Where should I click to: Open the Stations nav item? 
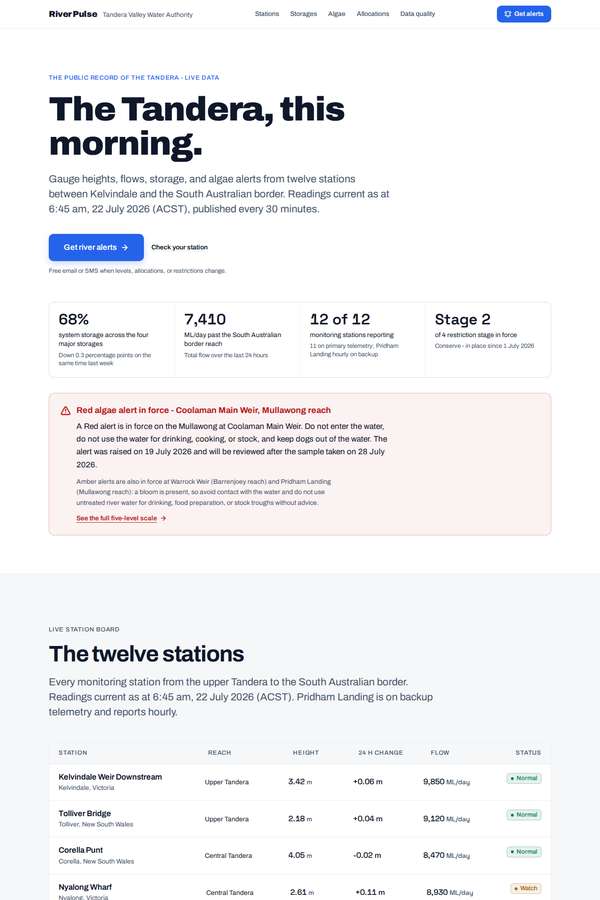[x=267, y=14]
